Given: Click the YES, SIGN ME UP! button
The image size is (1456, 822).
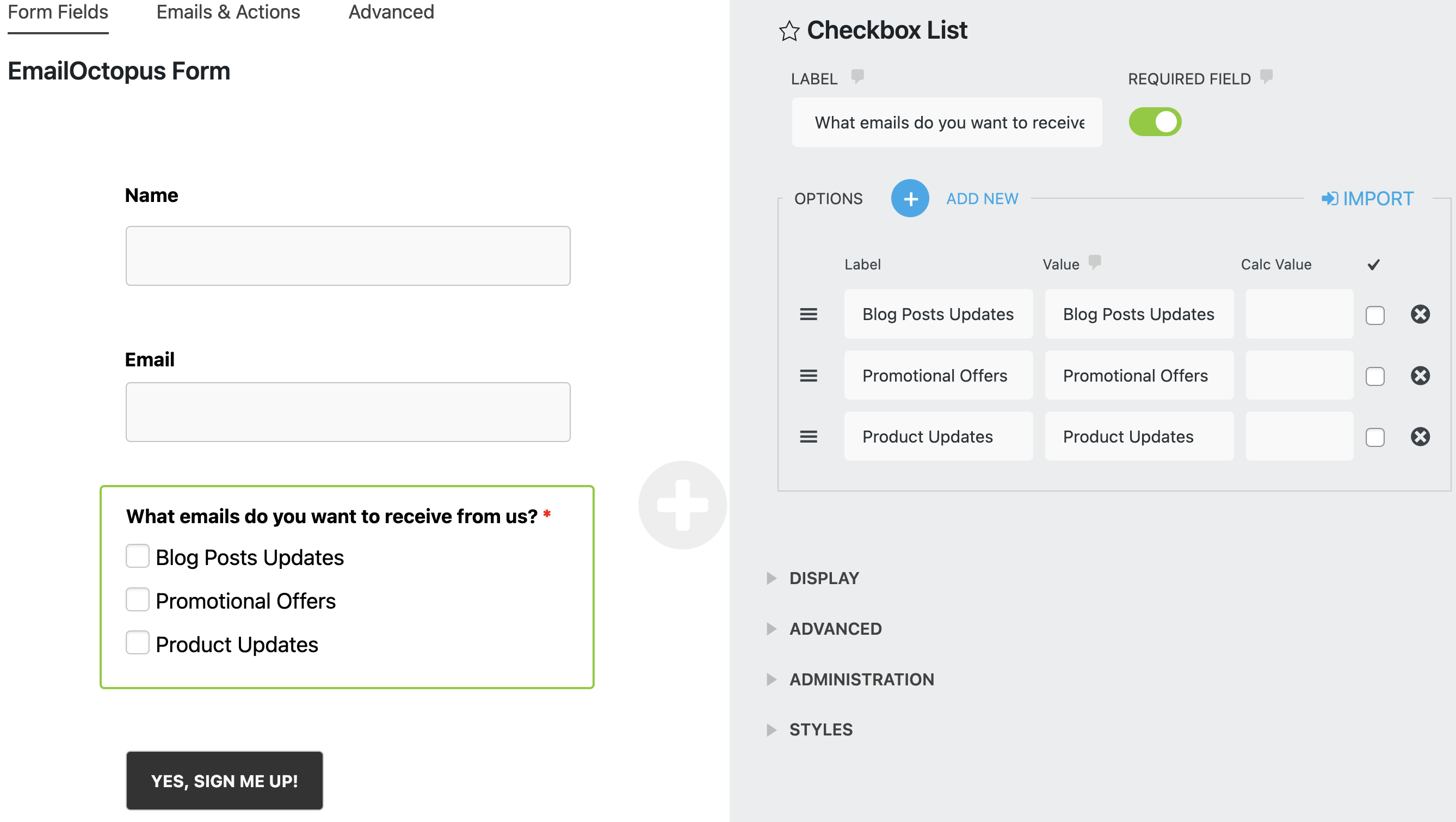Looking at the screenshot, I should [224, 781].
